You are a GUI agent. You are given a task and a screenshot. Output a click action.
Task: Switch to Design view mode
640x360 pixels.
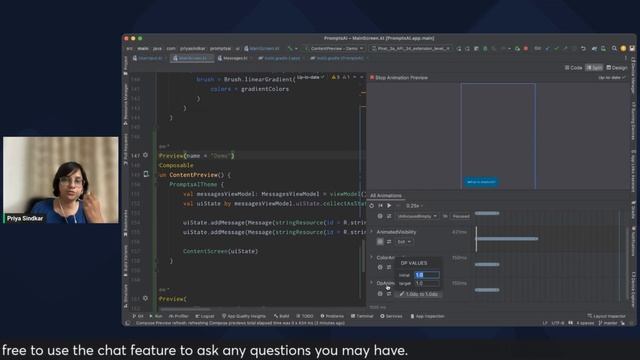pos(617,68)
